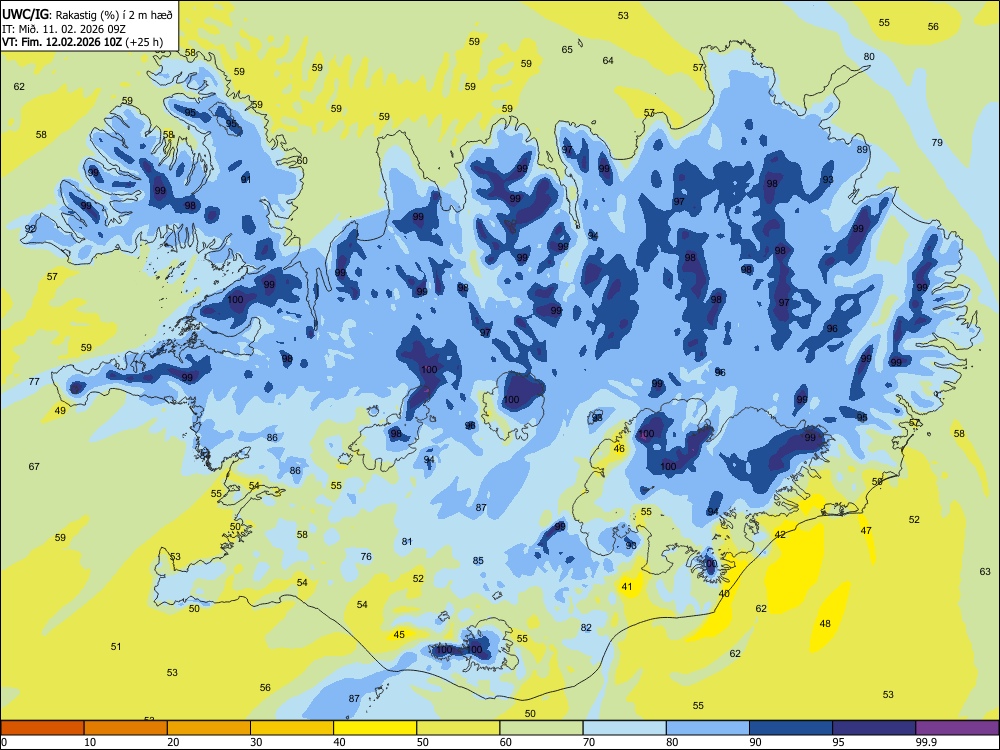The height and width of the screenshot is (750, 1000).
Task: Choose the 30–40 golden legend color block
Action: [291, 728]
